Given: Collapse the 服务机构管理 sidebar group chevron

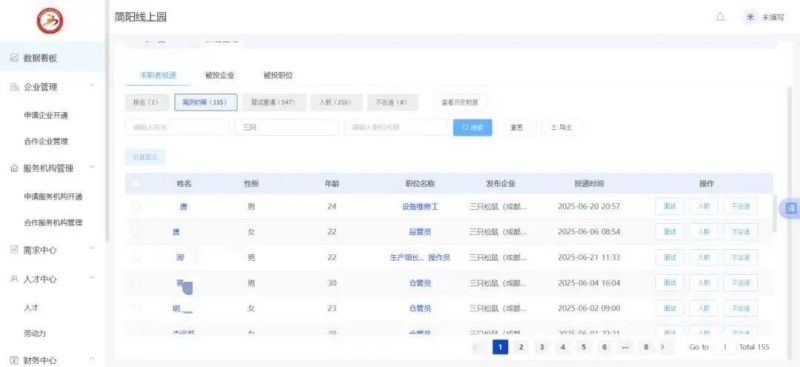Looking at the screenshot, I should (x=92, y=168).
